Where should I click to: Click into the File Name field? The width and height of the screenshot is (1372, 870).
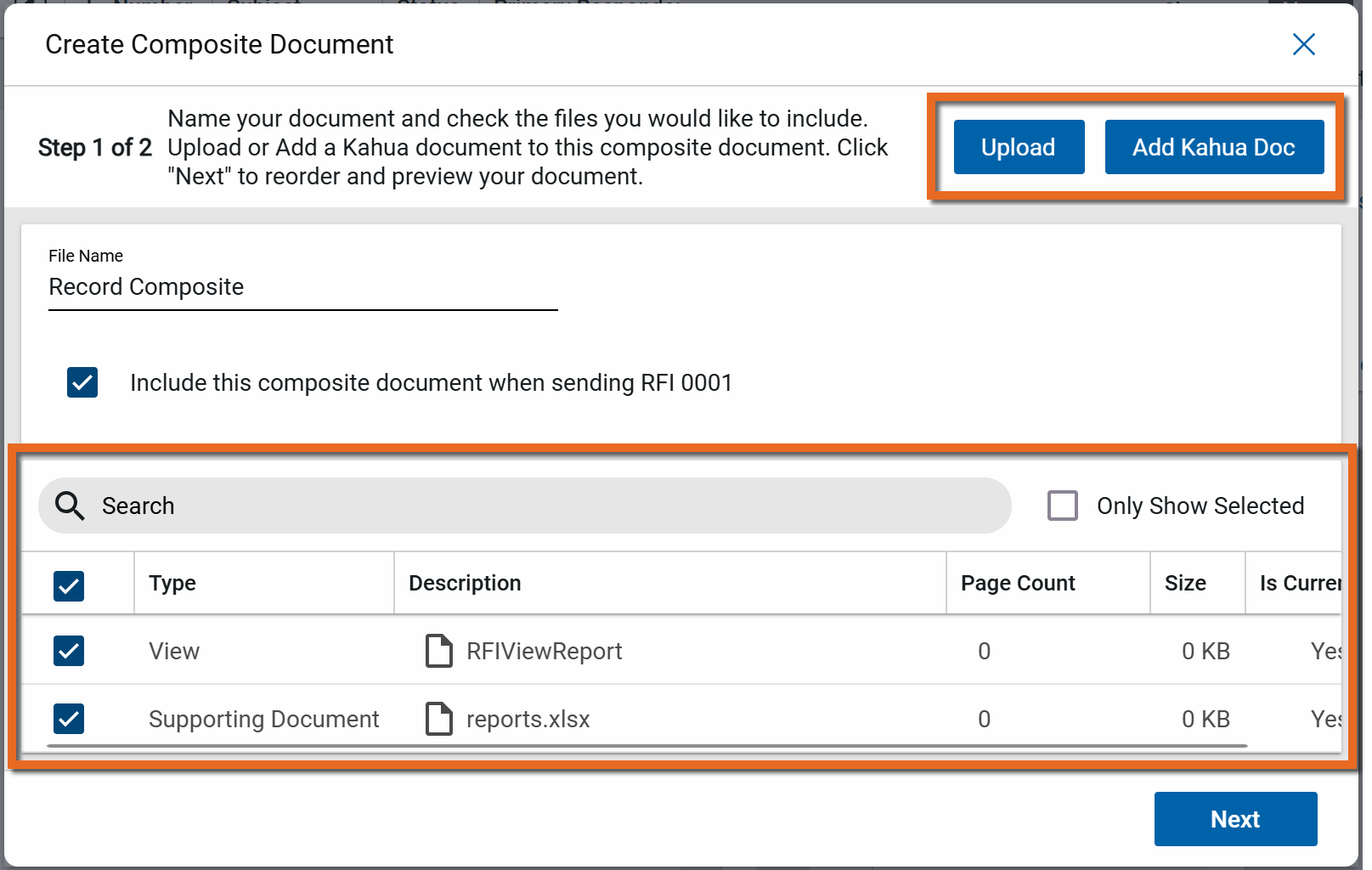pyautogui.click(x=302, y=287)
